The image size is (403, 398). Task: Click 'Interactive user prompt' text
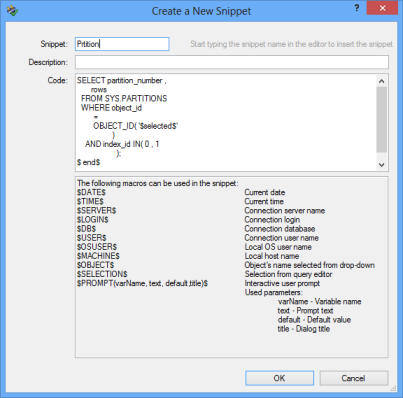pyautogui.click(x=282, y=283)
